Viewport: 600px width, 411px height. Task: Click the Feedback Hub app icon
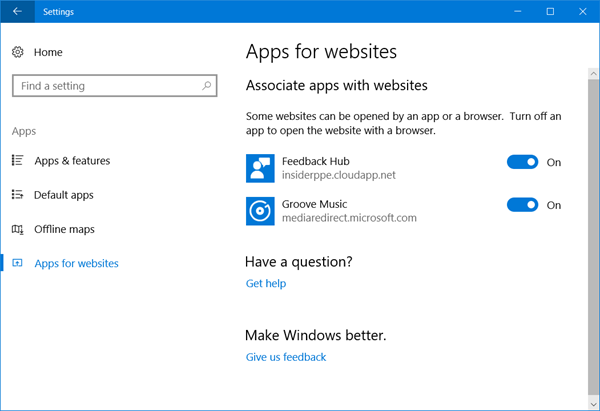pyautogui.click(x=260, y=168)
